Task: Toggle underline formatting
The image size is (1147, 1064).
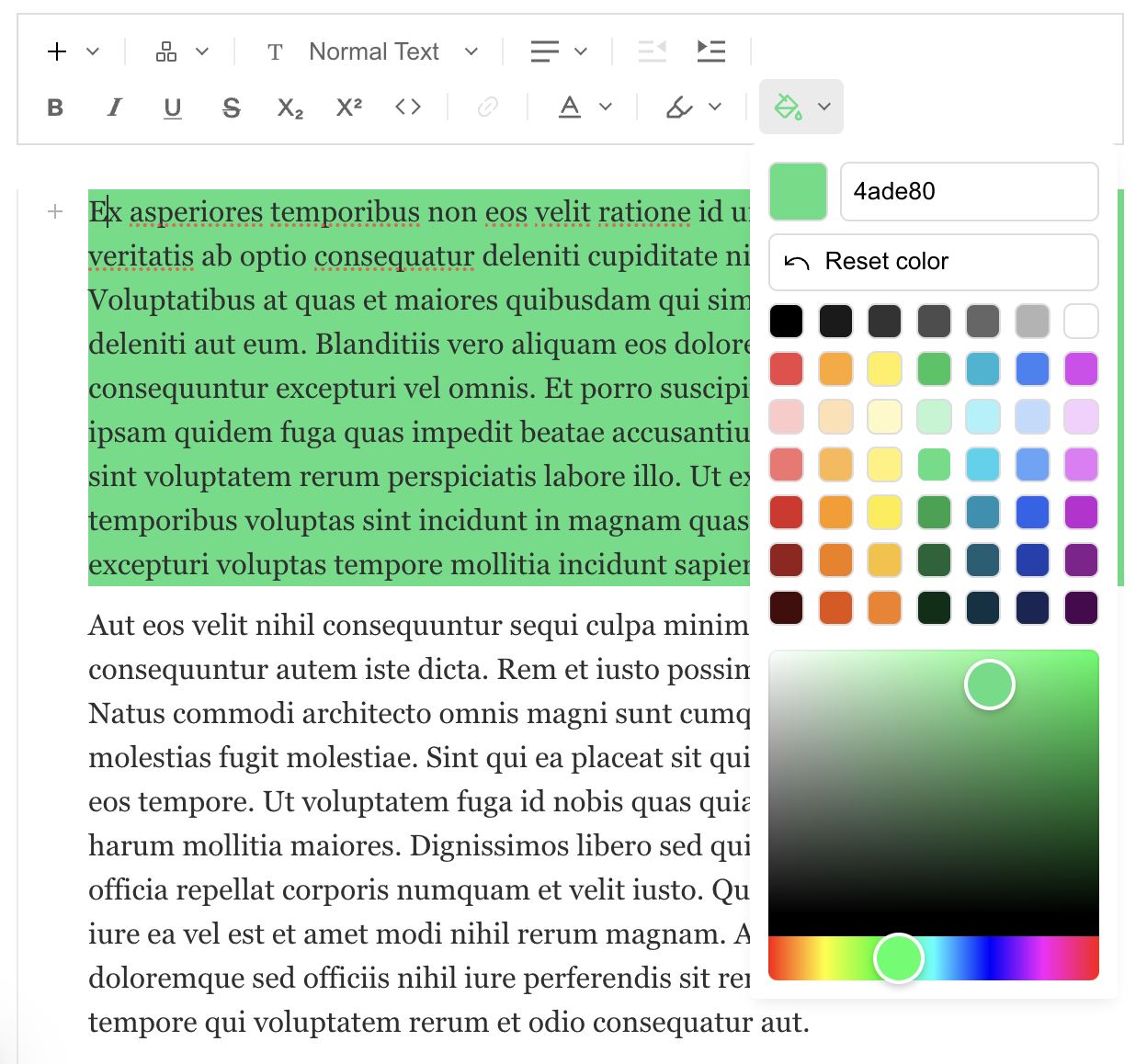Action: click(173, 108)
